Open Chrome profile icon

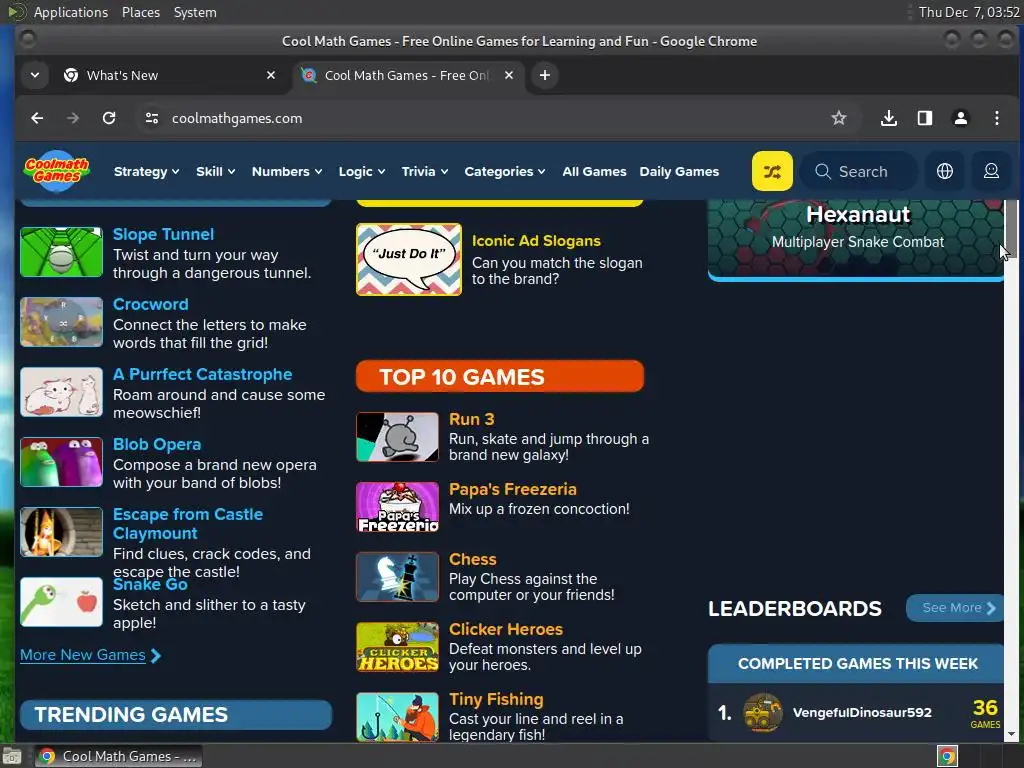[960, 118]
